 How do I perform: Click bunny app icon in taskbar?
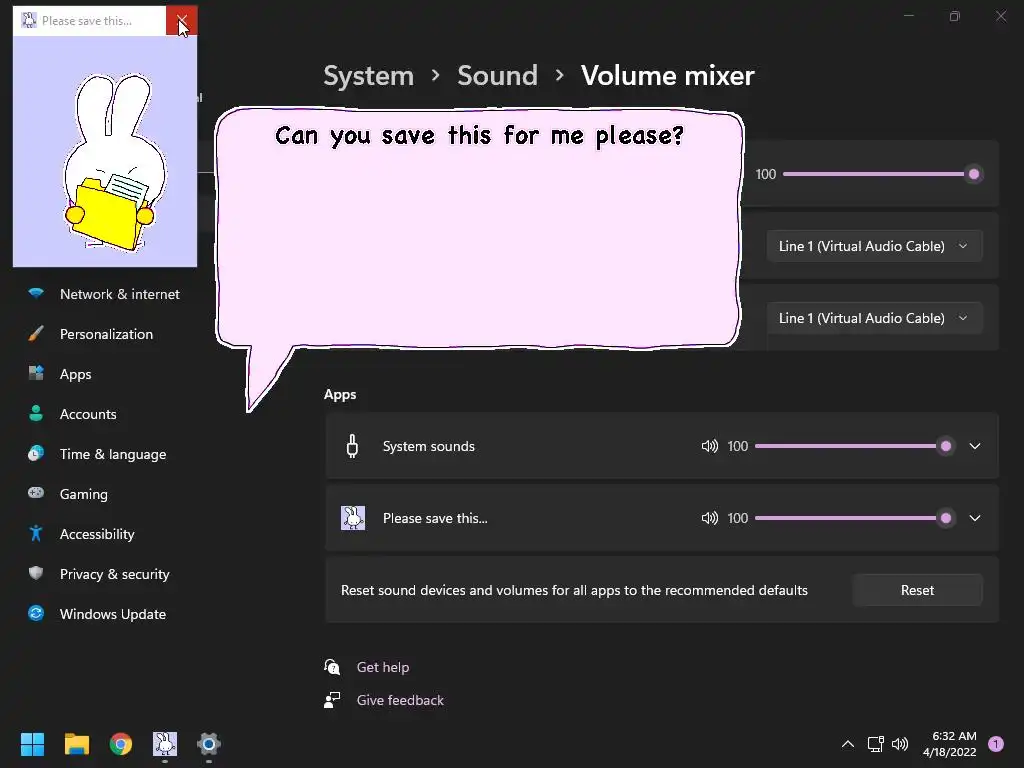165,744
